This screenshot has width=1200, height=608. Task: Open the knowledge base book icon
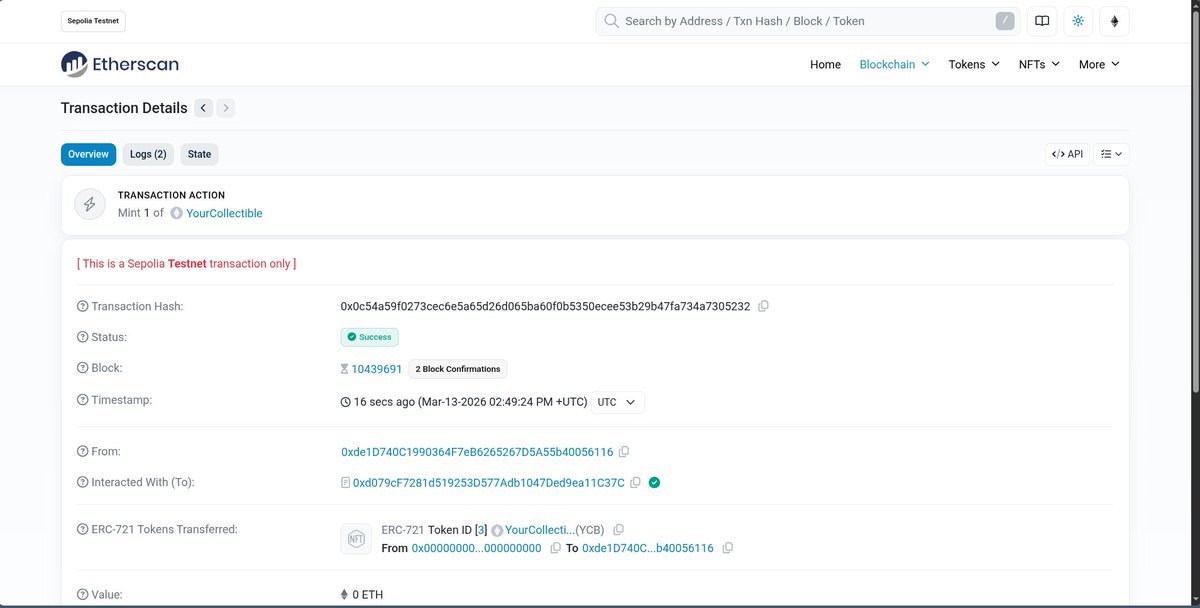[x=1041, y=21]
